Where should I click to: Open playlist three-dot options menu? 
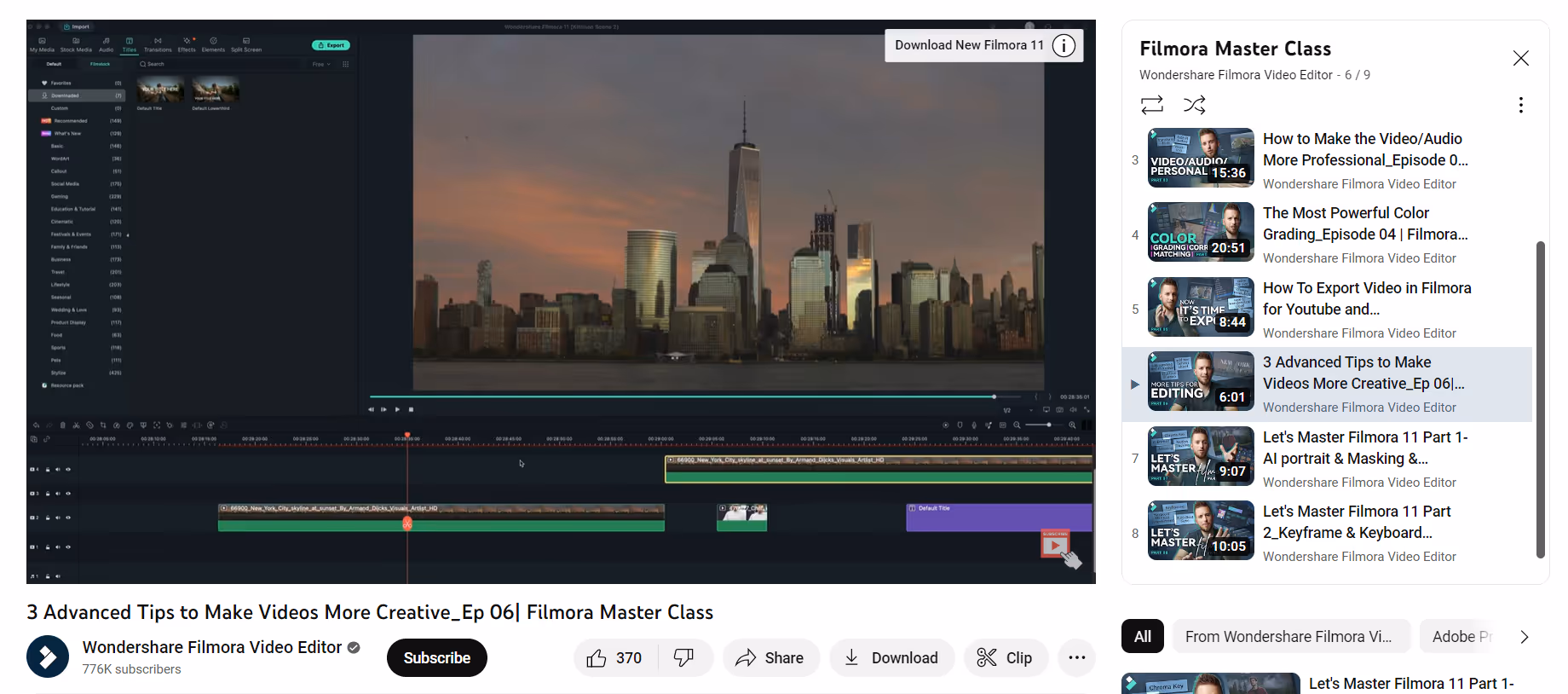[x=1520, y=105]
